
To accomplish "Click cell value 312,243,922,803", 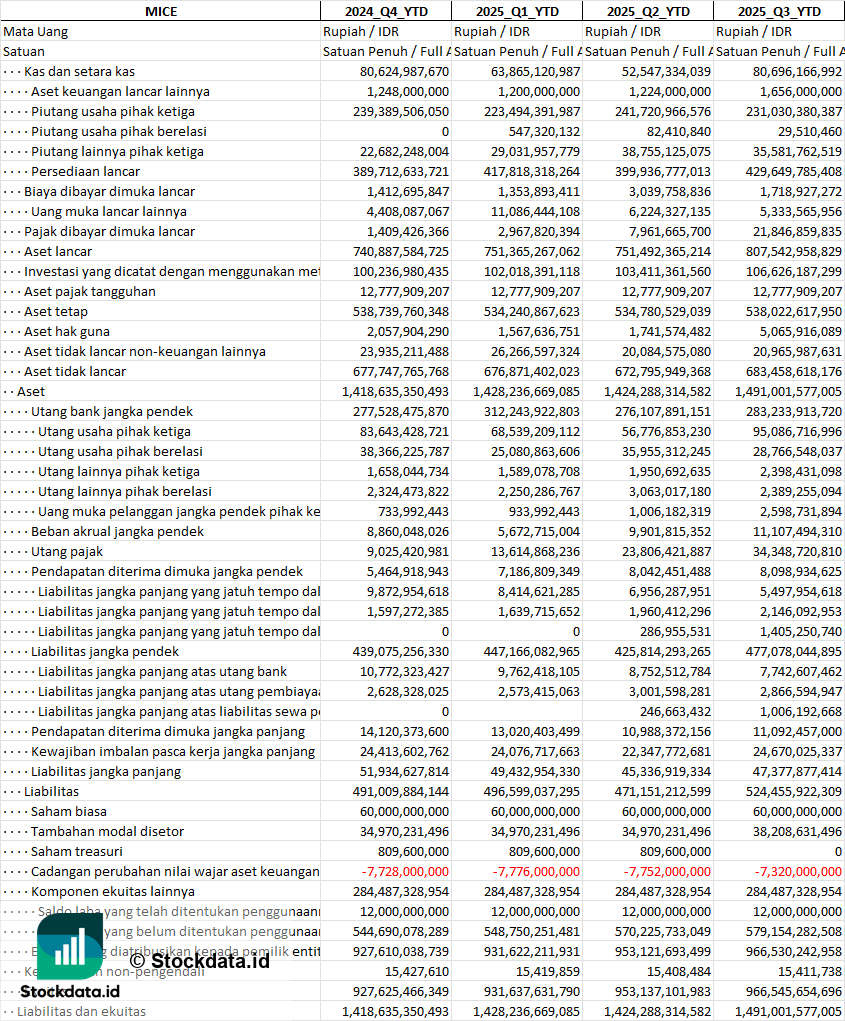I will pyautogui.click(x=532, y=412).
